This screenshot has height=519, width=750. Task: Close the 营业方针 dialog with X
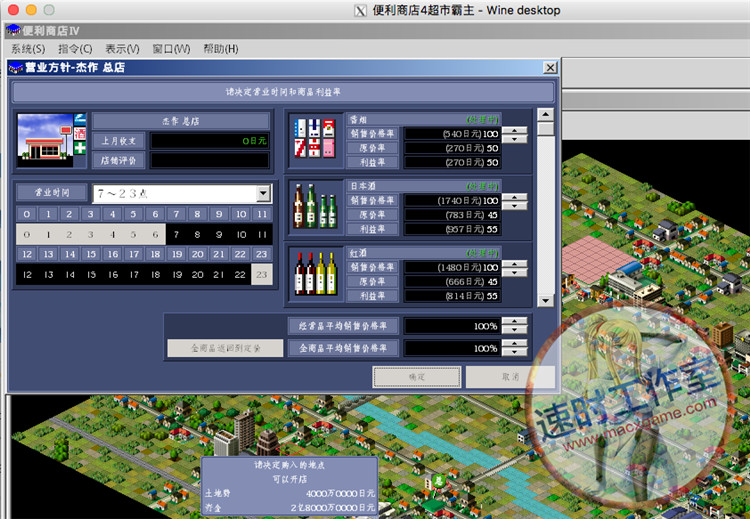(x=551, y=67)
